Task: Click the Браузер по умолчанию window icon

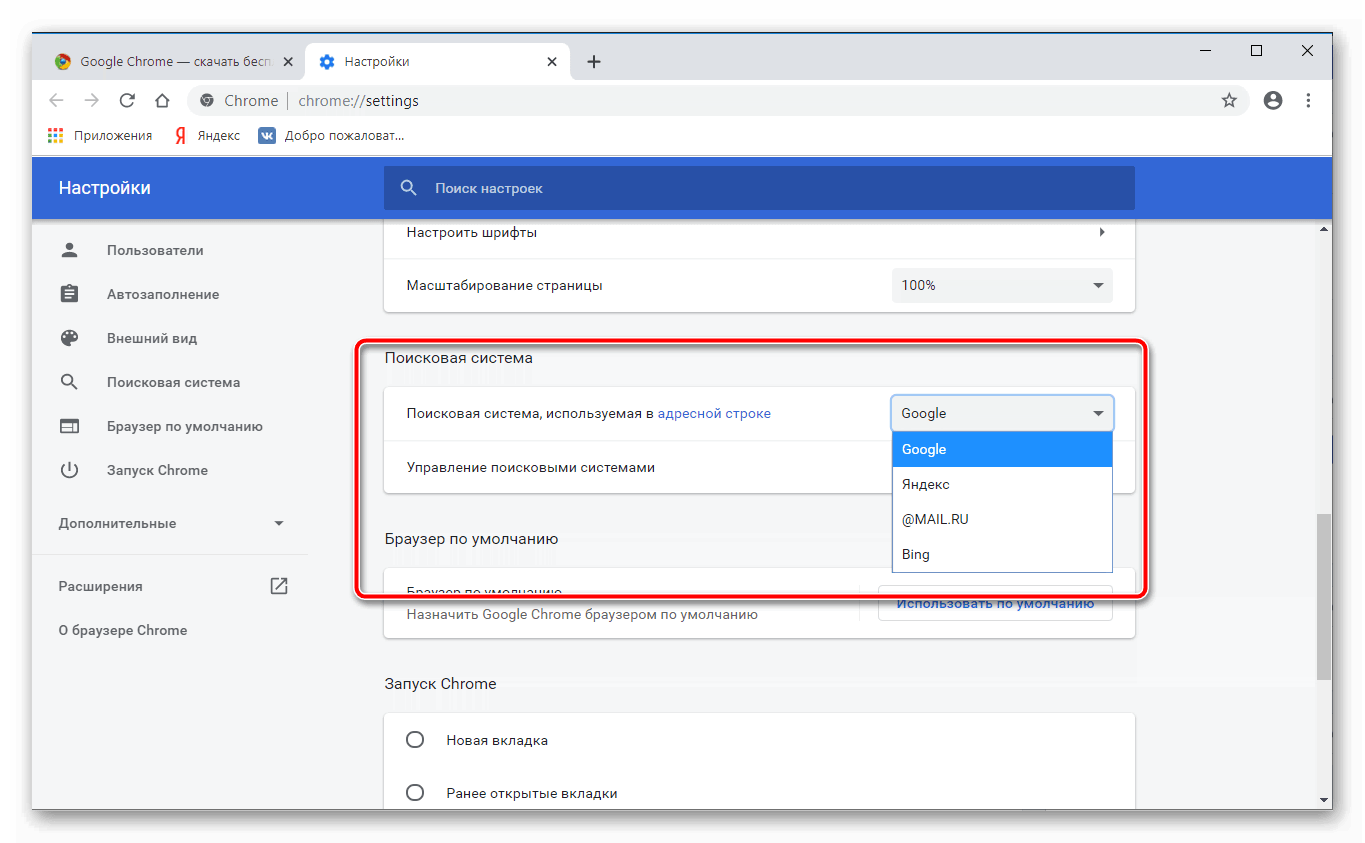Action: [x=69, y=426]
